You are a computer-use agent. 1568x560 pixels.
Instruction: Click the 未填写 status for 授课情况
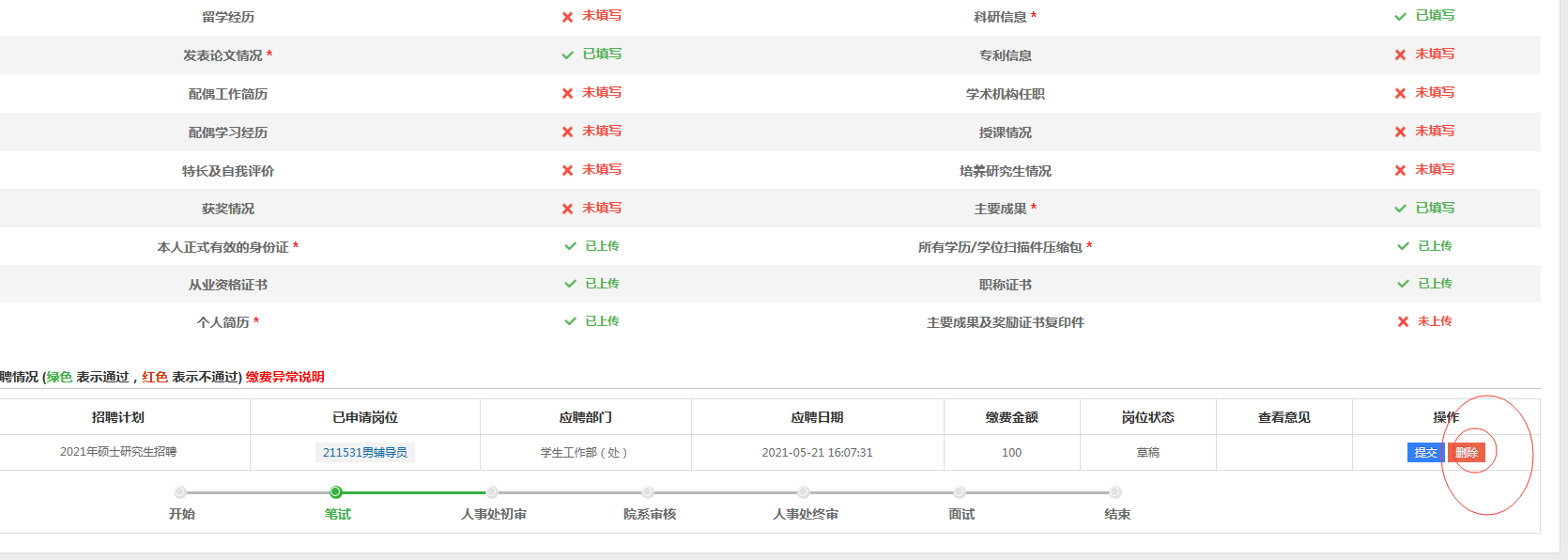click(1435, 132)
